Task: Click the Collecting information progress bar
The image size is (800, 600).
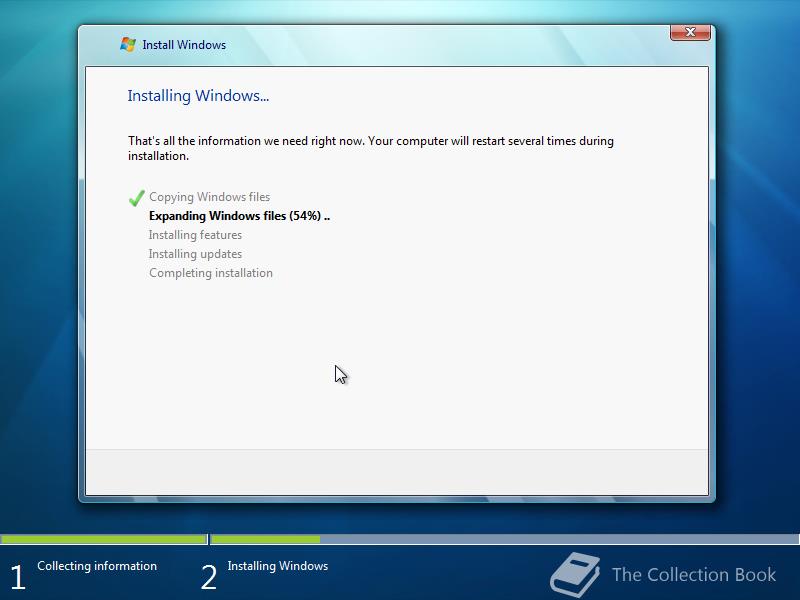Action: (104, 539)
